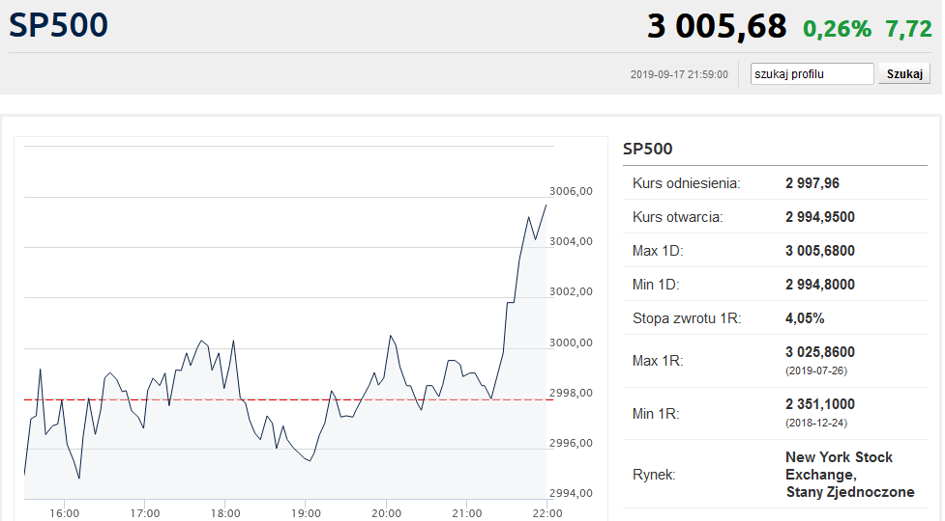Click the 'Kurs otwarcia:' label
The height and width of the screenshot is (521, 945).
pos(677,217)
